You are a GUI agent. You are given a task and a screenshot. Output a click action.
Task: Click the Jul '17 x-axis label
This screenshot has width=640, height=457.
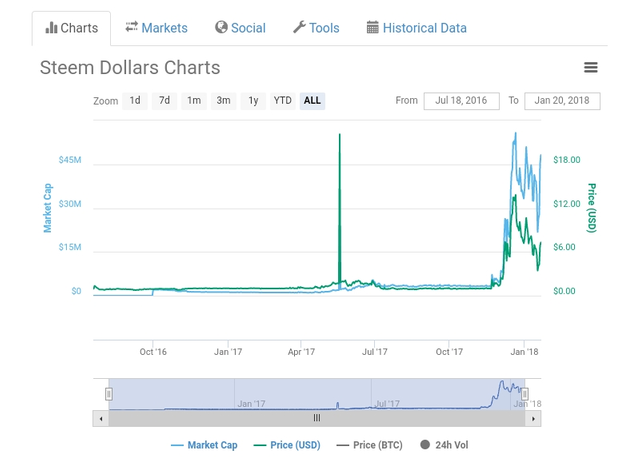pyautogui.click(x=375, y=352)
